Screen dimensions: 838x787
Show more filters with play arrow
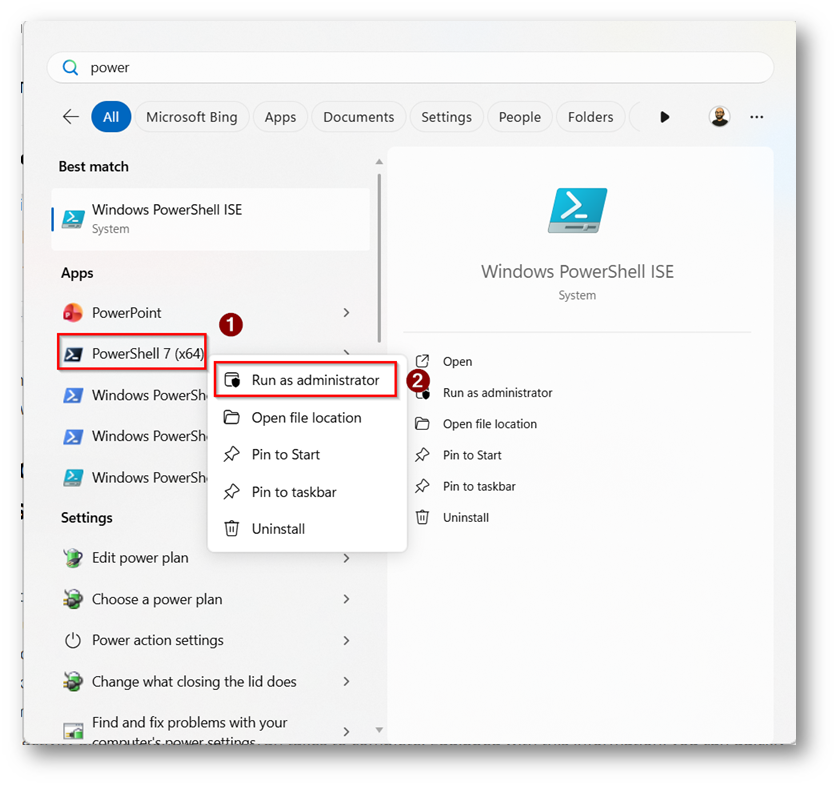coord(664,117)
